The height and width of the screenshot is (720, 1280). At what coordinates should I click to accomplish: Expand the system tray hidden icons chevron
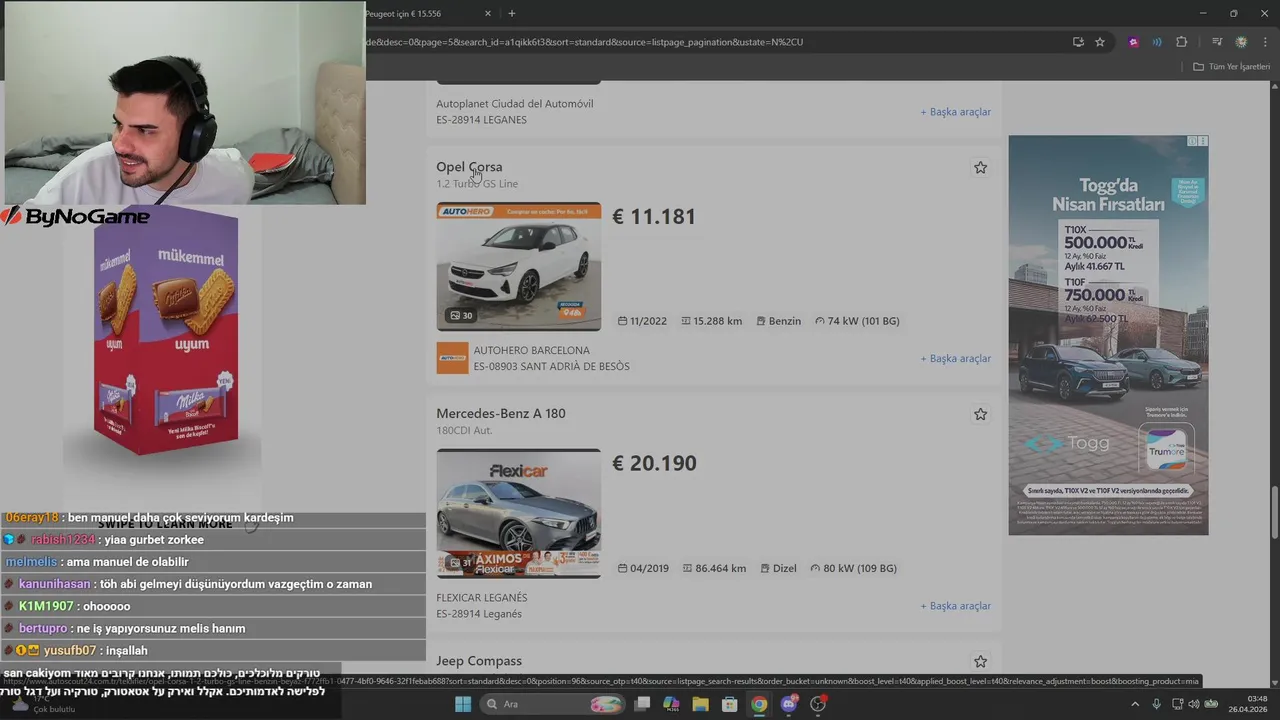click(1134, 705)
